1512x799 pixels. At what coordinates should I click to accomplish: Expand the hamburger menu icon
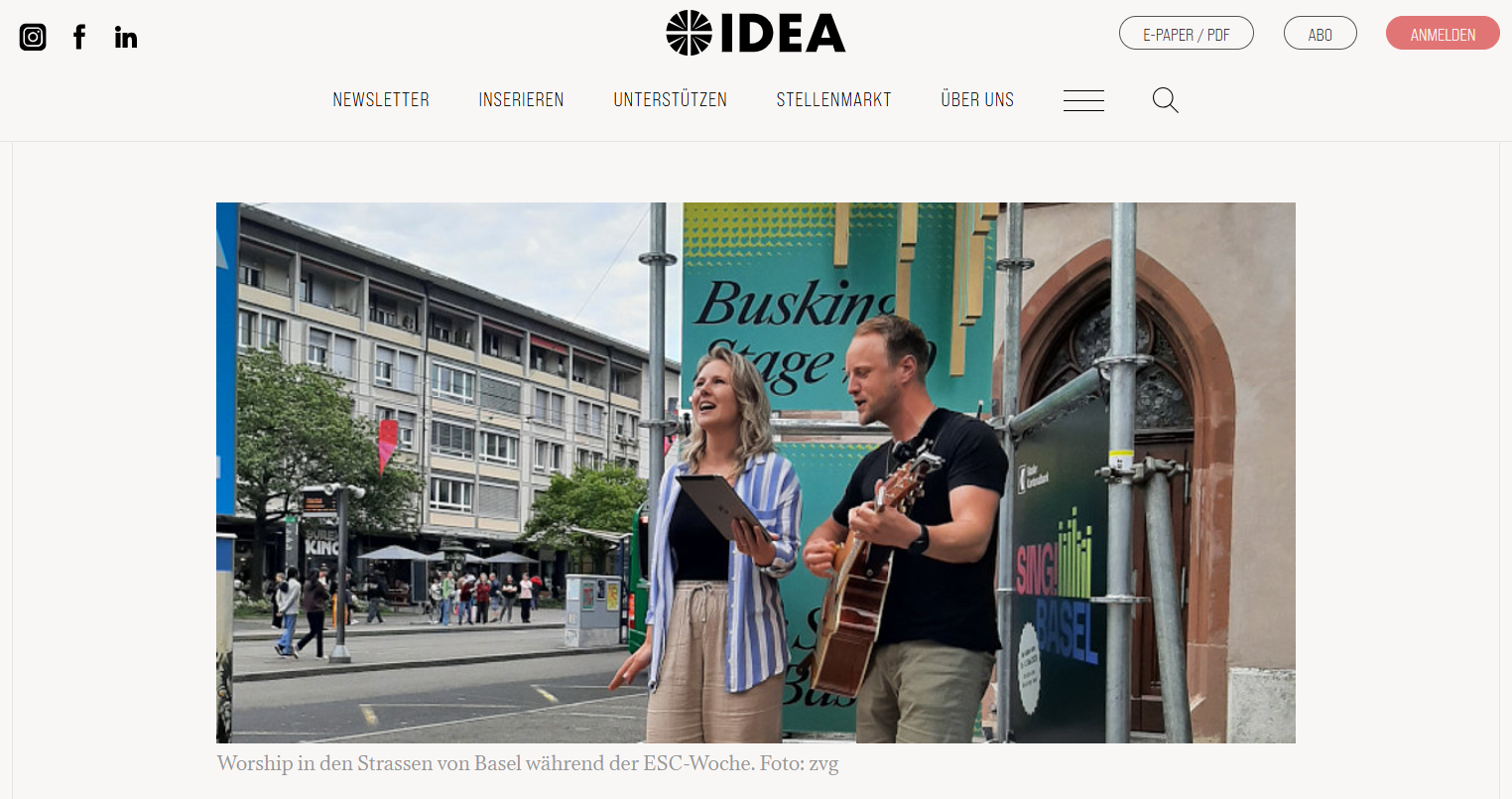click(x=1083, y=100)
